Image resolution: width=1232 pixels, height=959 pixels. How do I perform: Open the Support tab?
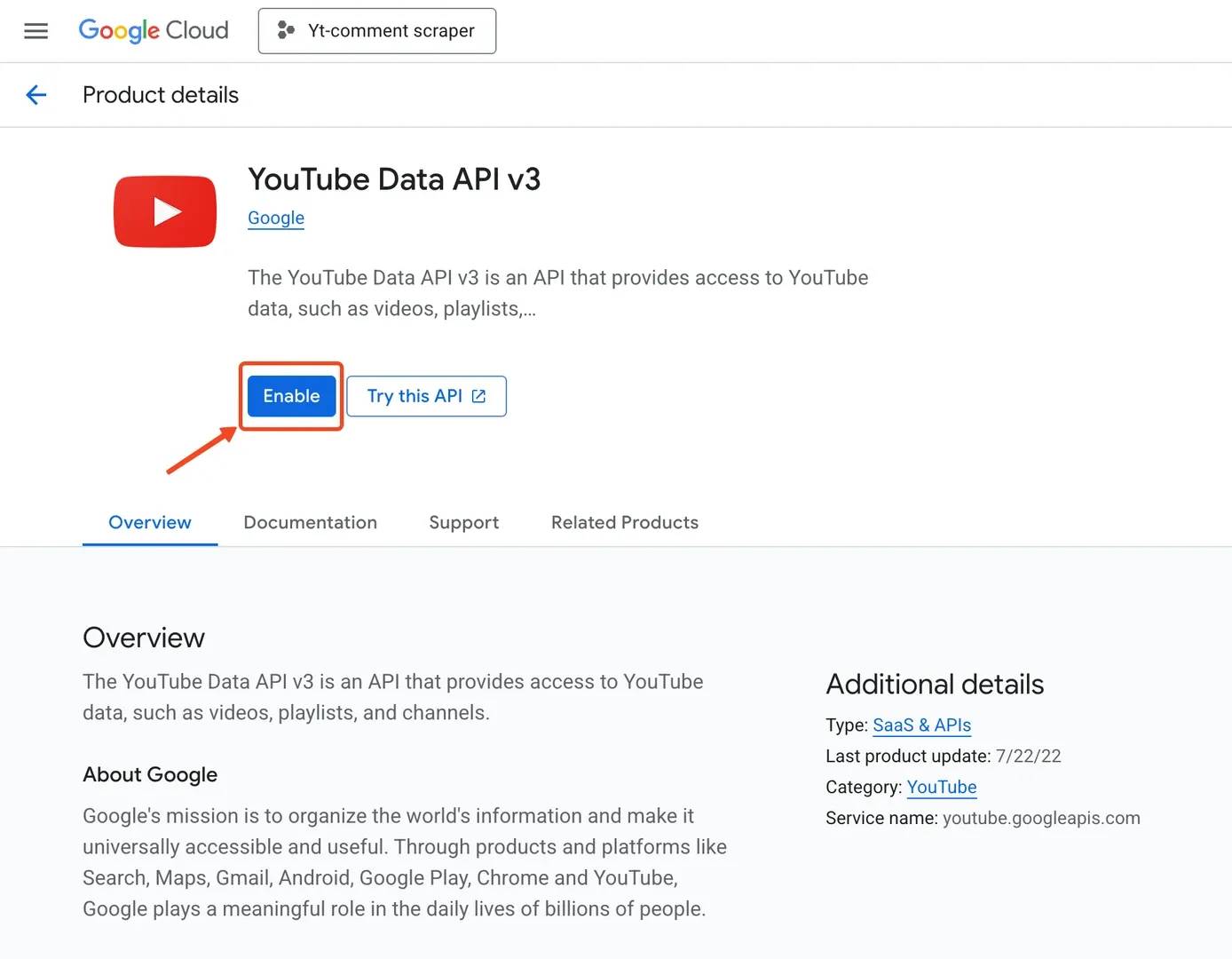click(464, 522)
